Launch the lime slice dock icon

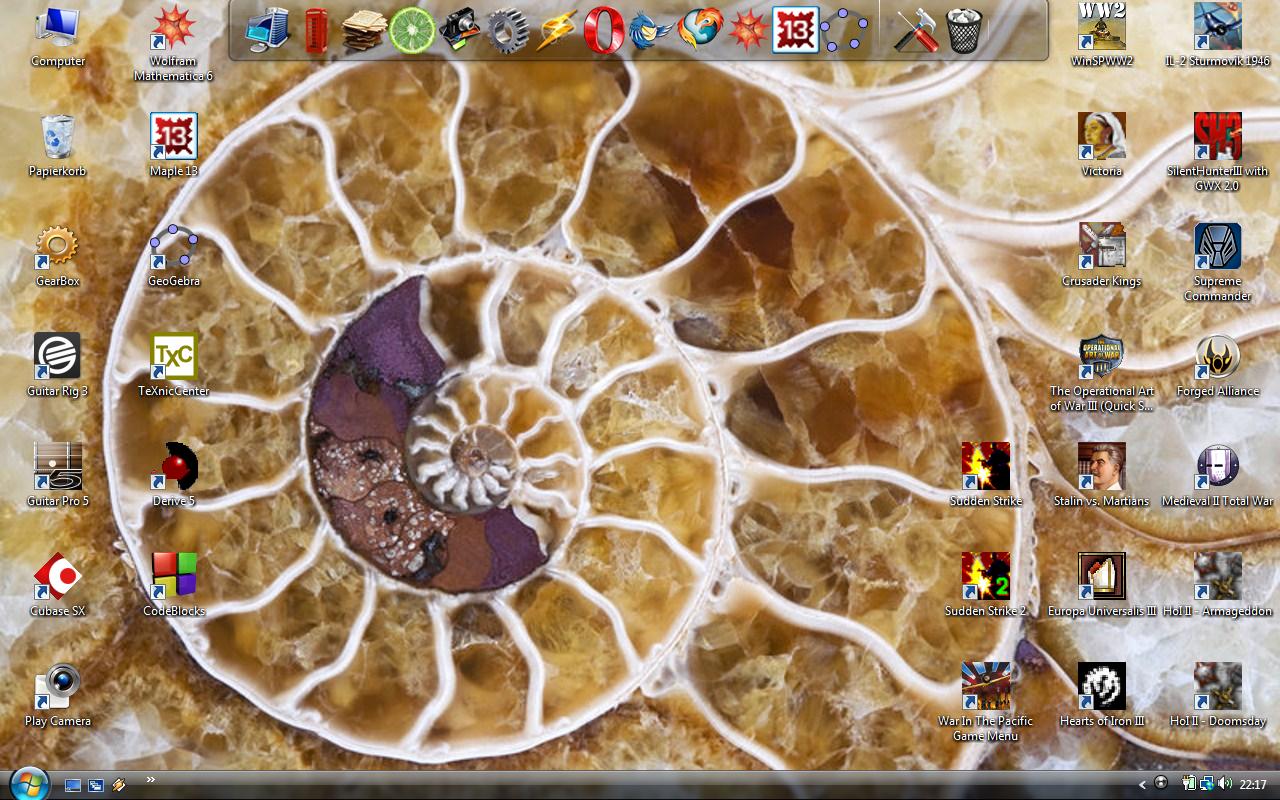coord(412,30)
